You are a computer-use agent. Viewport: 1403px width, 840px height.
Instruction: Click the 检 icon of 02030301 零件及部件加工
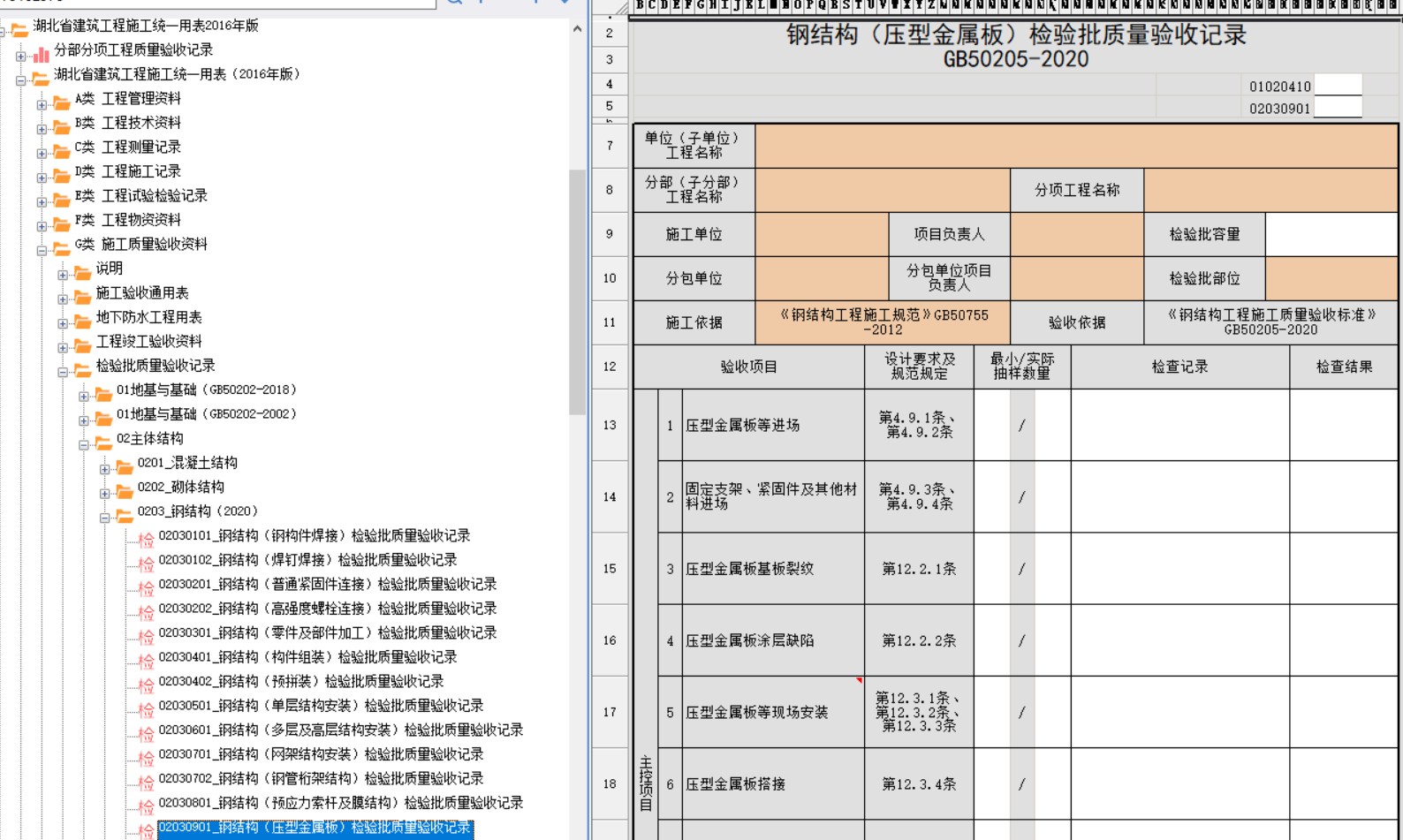[146, 637]
